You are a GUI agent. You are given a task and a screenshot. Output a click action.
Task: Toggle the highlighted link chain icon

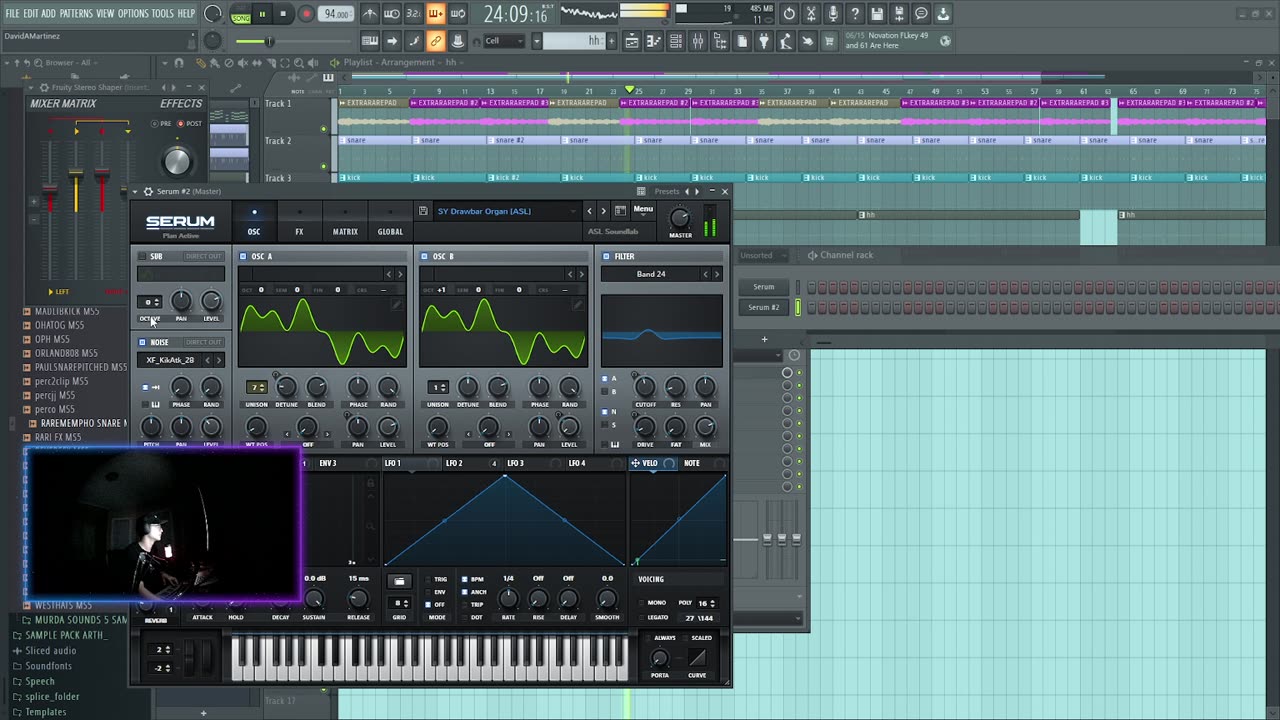click(435, 41)
